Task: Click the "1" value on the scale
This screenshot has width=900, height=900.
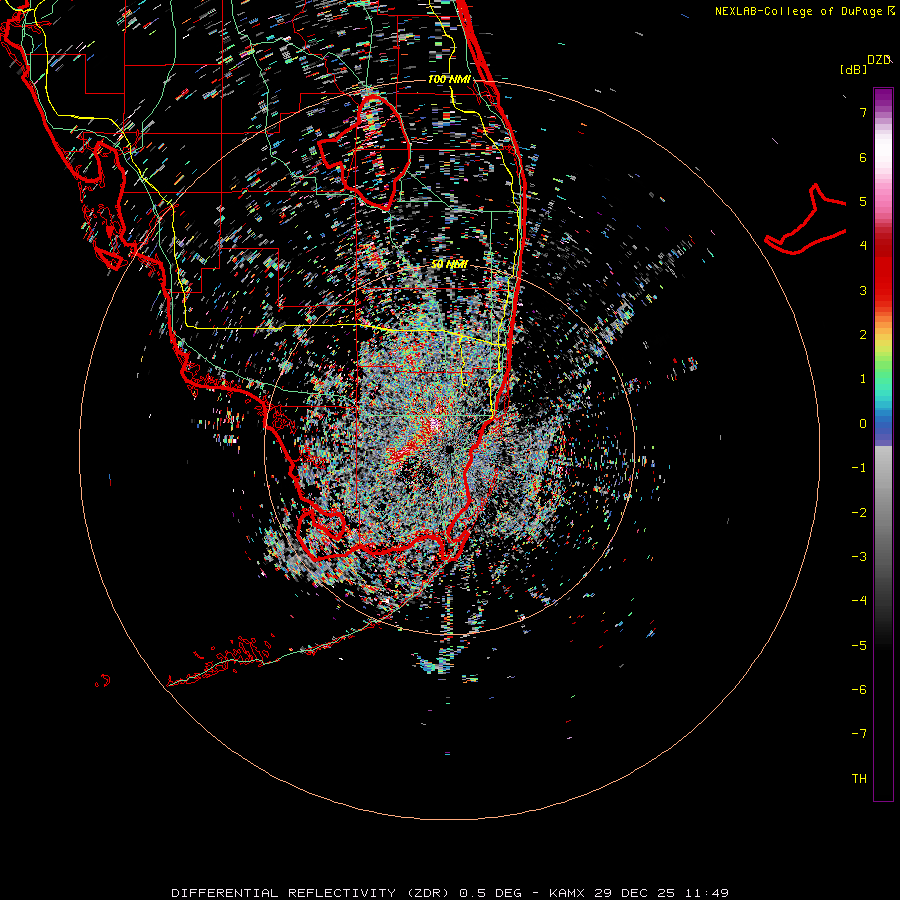Action: tap(863, 379)
